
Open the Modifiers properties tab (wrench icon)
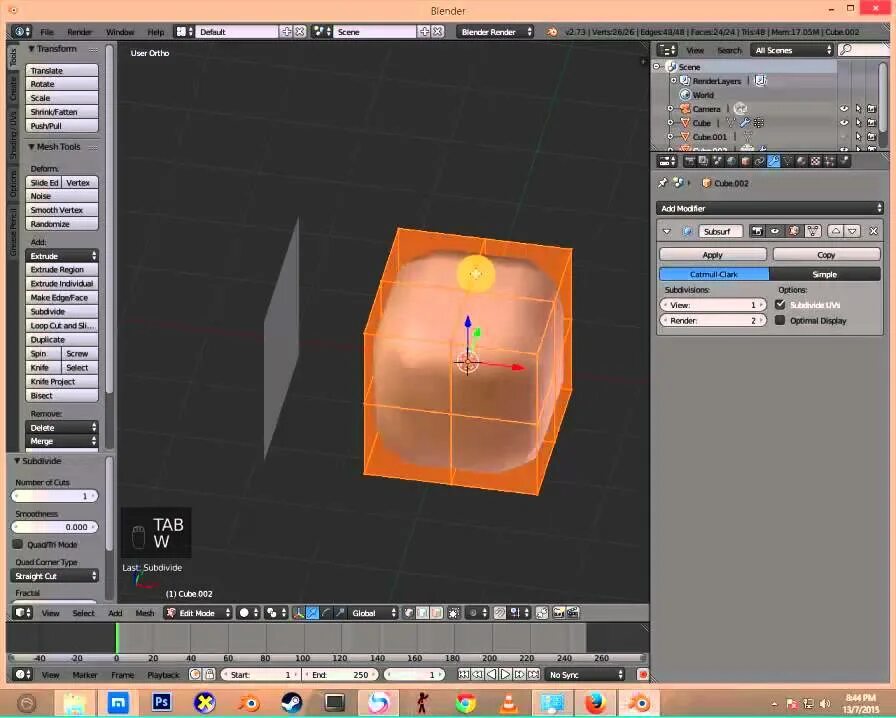[774, 161]
